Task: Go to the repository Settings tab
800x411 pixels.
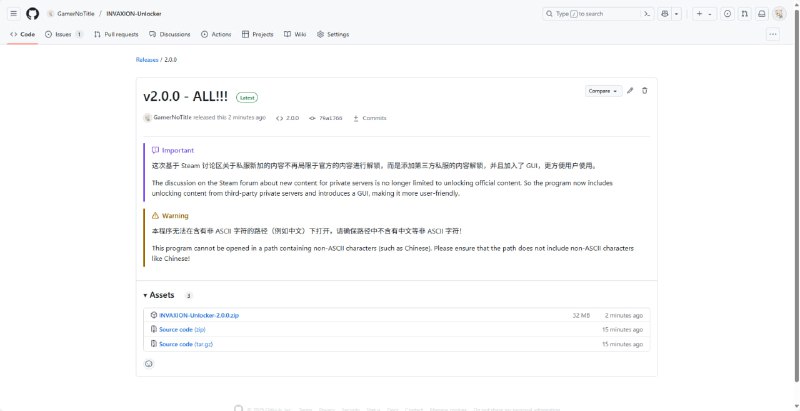Action: click(333, 34)
